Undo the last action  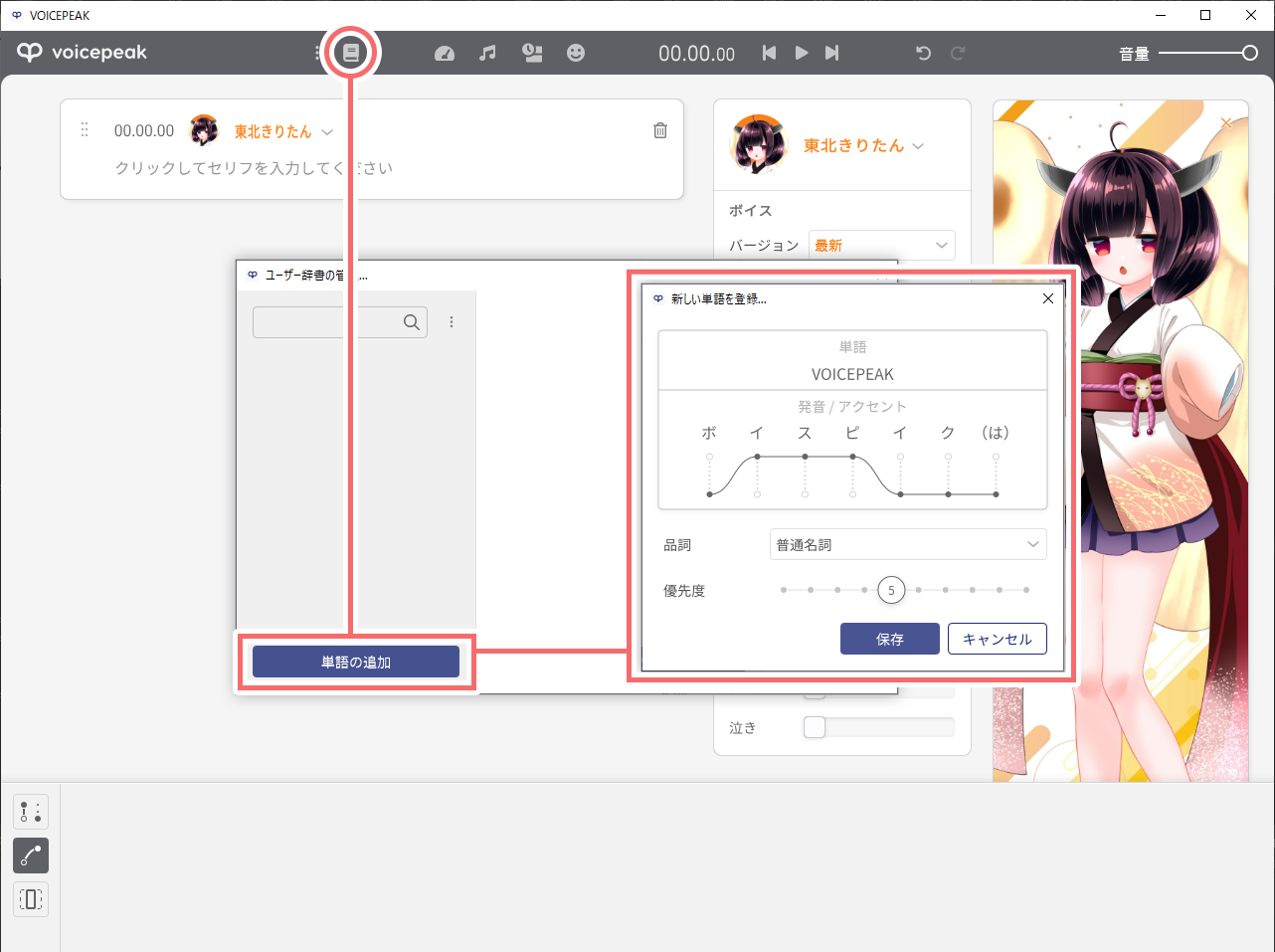(923, 53)
